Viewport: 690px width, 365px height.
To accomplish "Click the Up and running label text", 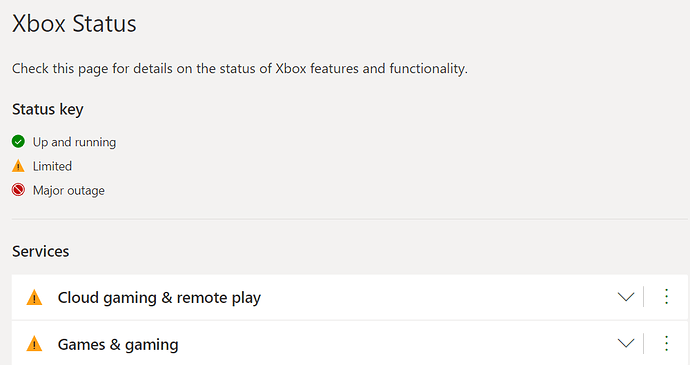I will [x=74, y=142].
